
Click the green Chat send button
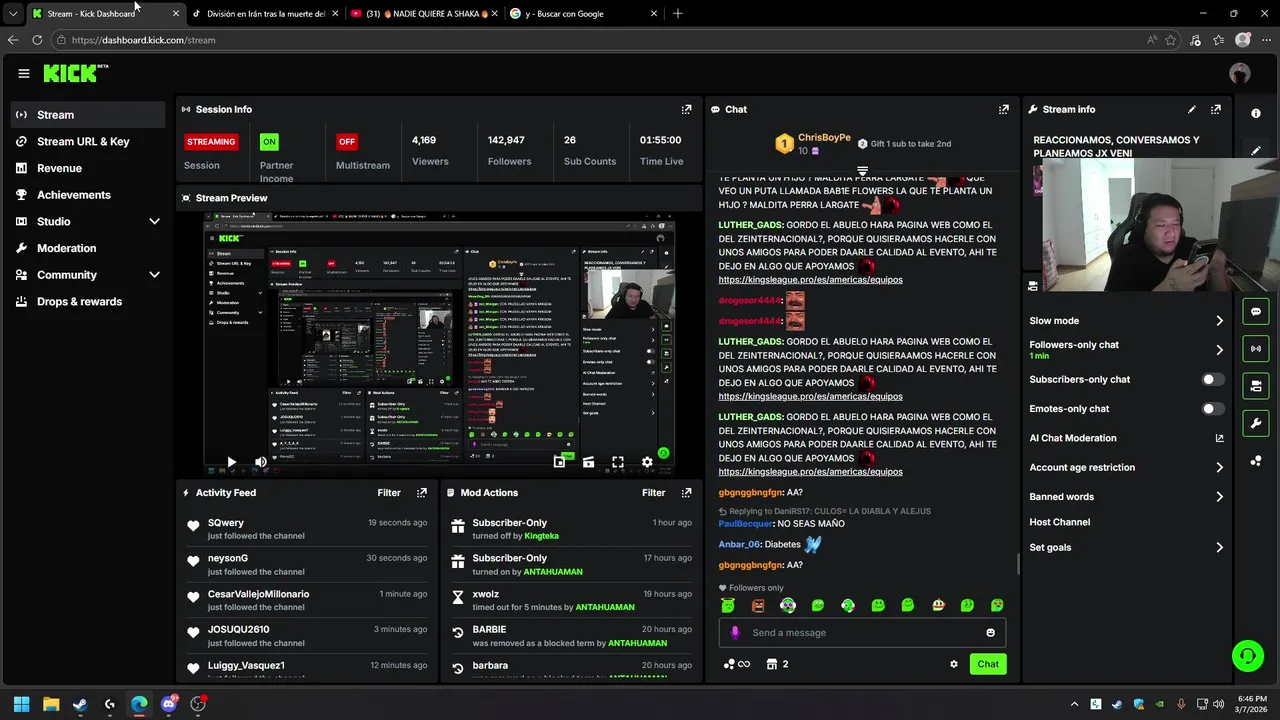(x=988, y=664)
